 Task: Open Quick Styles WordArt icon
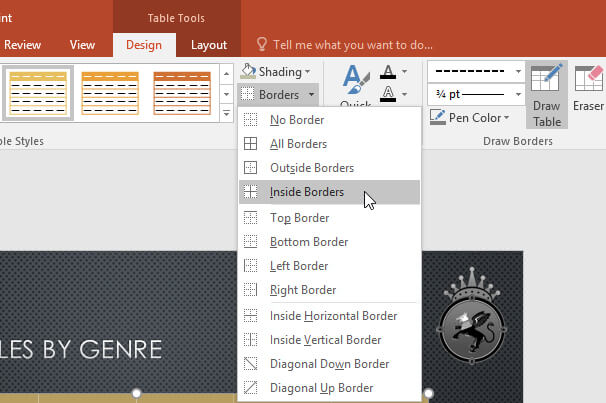tap(356, 80)
